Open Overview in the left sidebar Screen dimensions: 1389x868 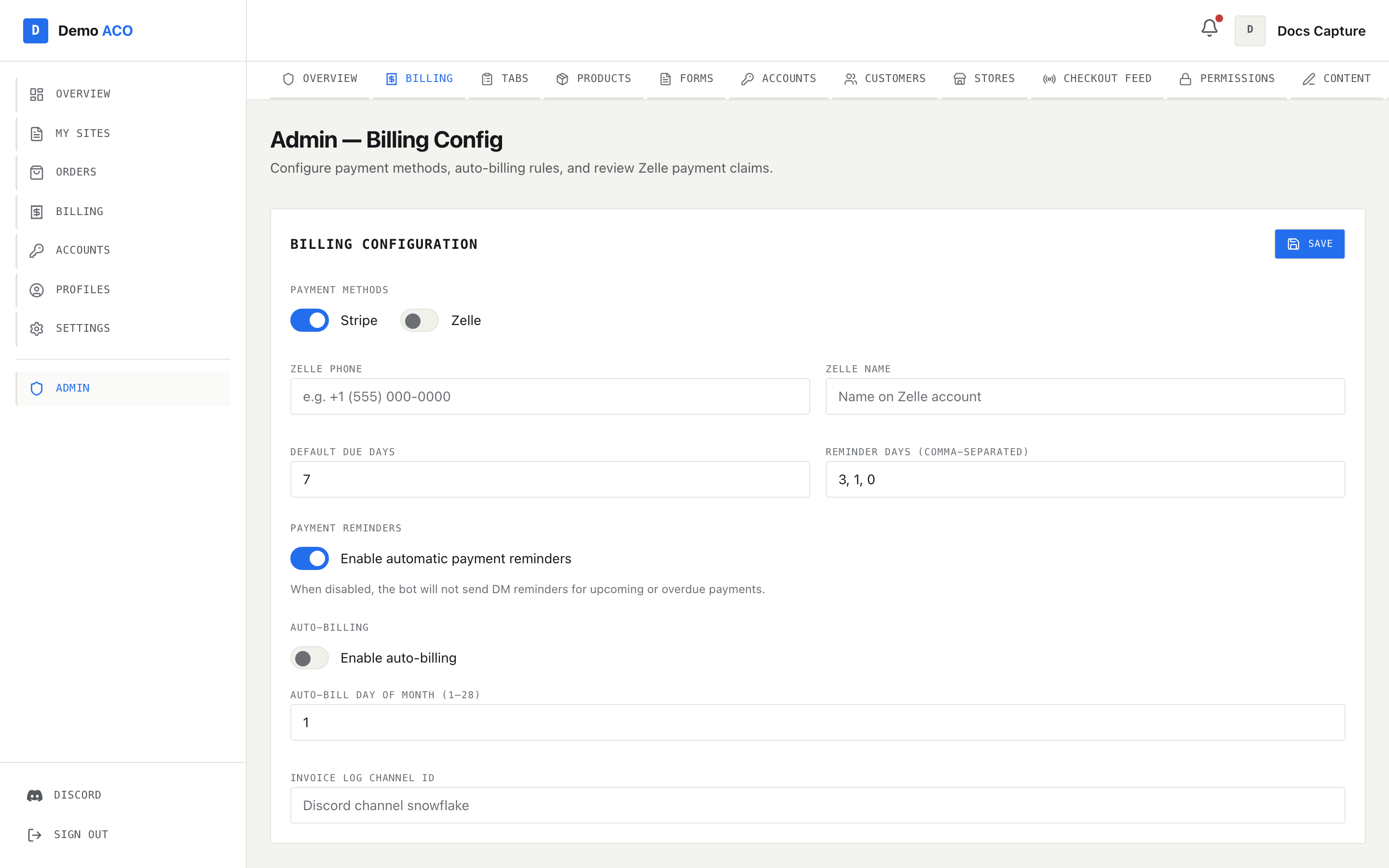click(123, 94)
